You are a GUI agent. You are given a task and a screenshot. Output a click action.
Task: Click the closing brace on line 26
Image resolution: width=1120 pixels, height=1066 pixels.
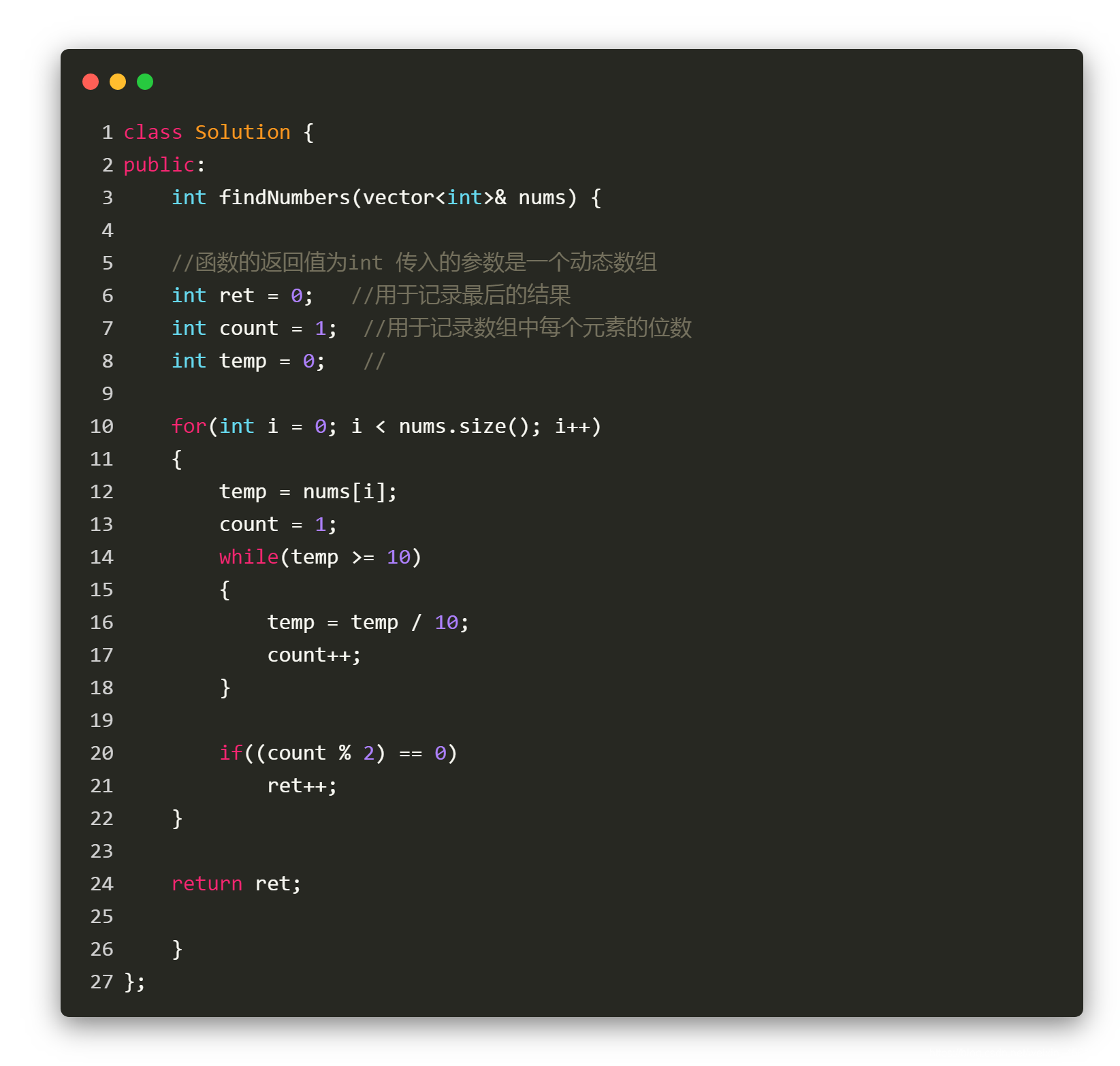tap(177, 949)
